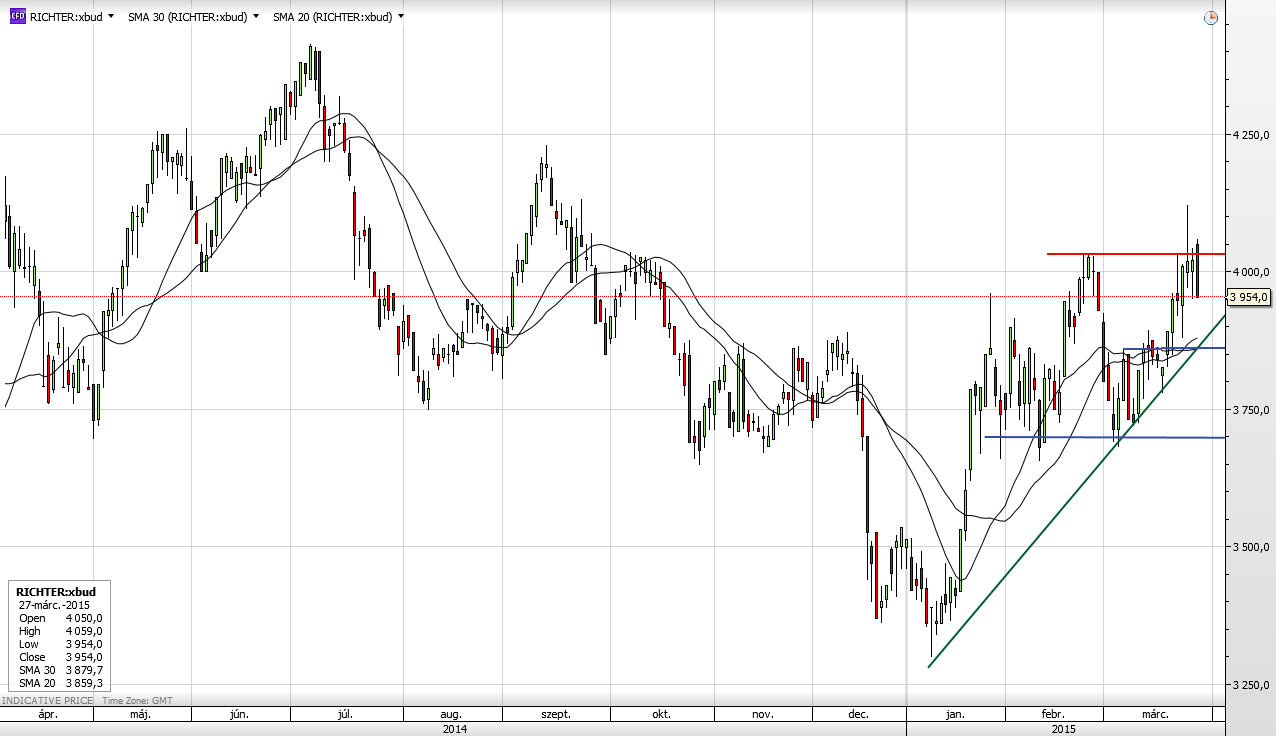Click the nov. month label
This screenshot has width=1276, height=736.
762,714
